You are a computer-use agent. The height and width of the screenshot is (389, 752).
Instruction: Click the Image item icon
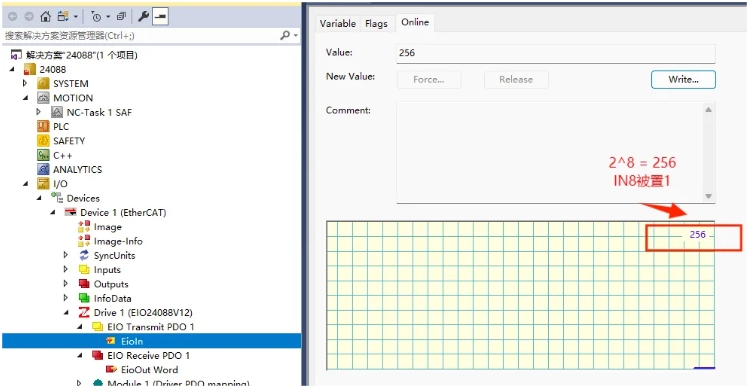tap(84, 226)
